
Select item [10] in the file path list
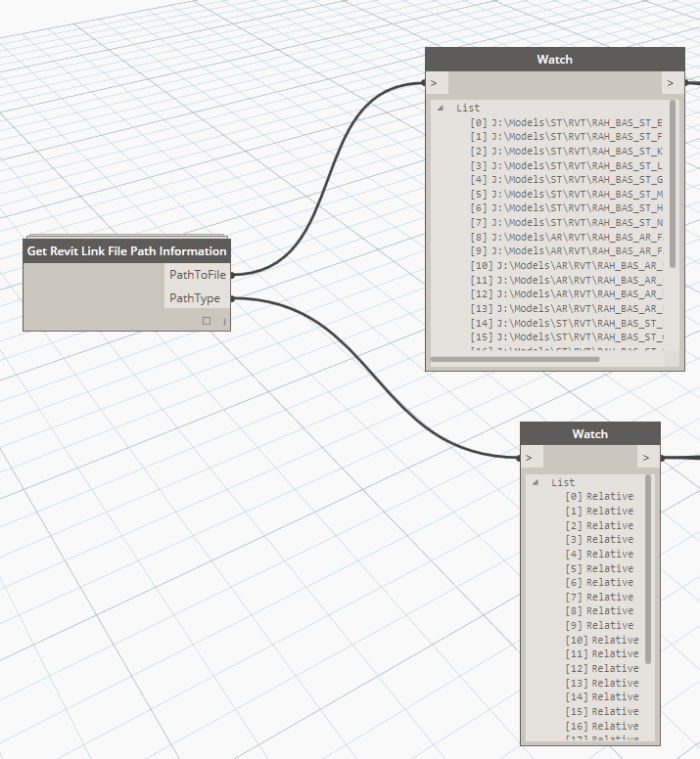click(x=566, y=265)
